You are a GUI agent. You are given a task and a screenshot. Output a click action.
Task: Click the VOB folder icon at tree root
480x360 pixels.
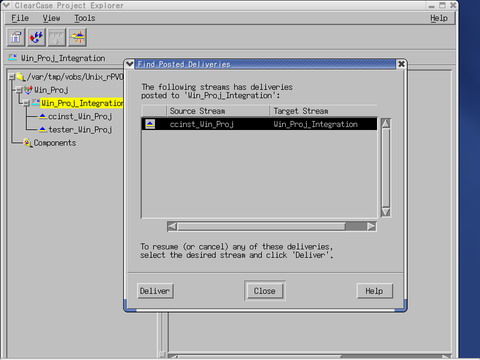tap(21, 77)
